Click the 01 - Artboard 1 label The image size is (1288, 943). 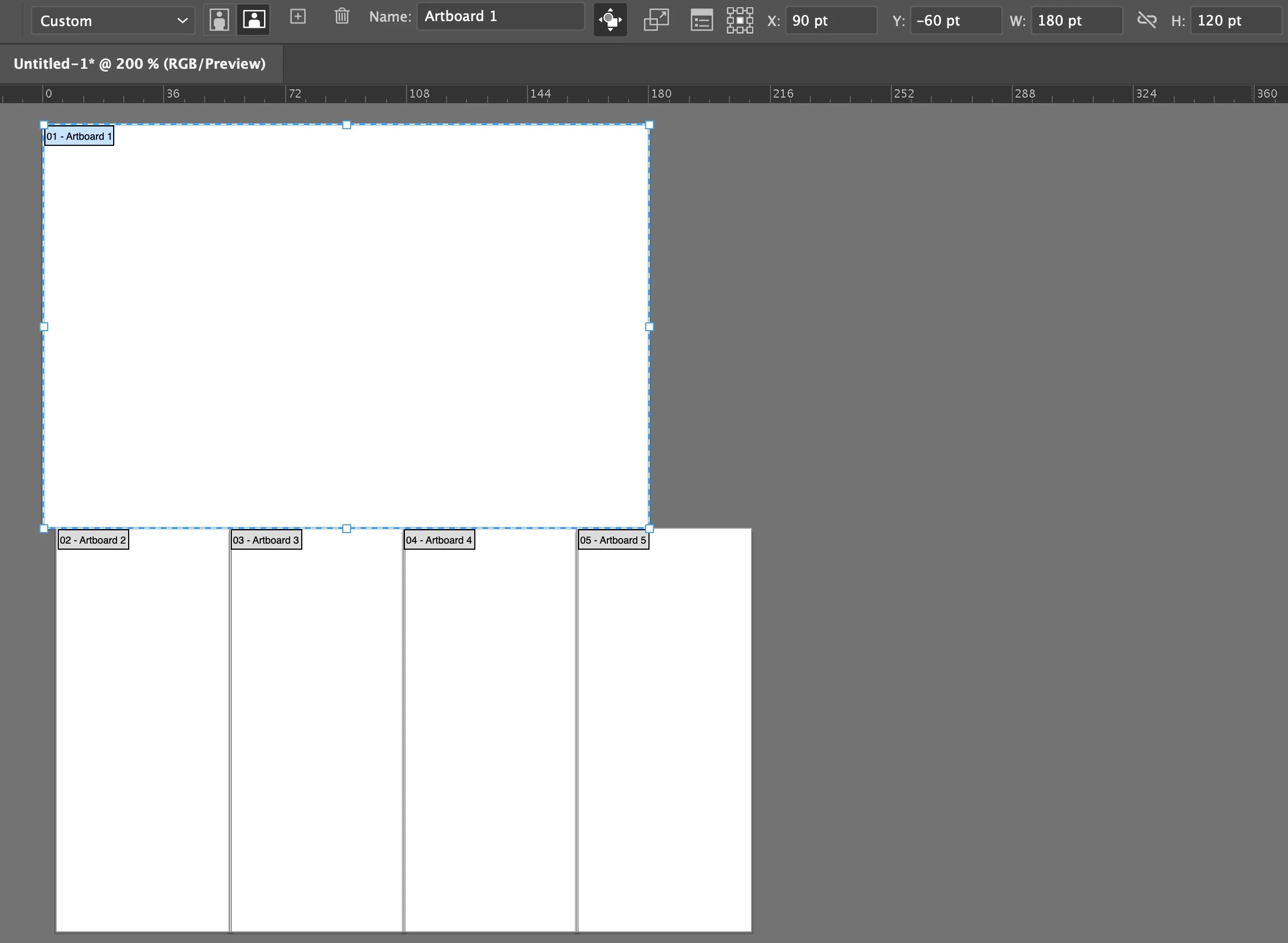(x=79, y=136)
